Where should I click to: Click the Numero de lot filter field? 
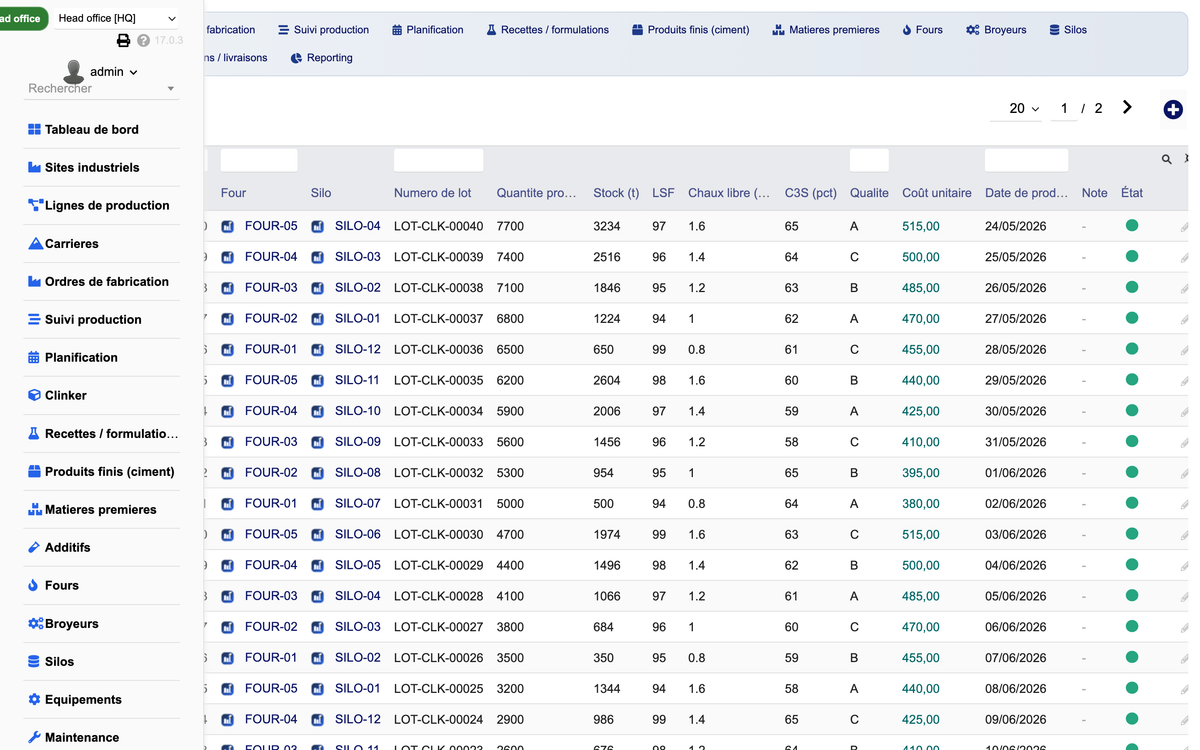(439, 160)
